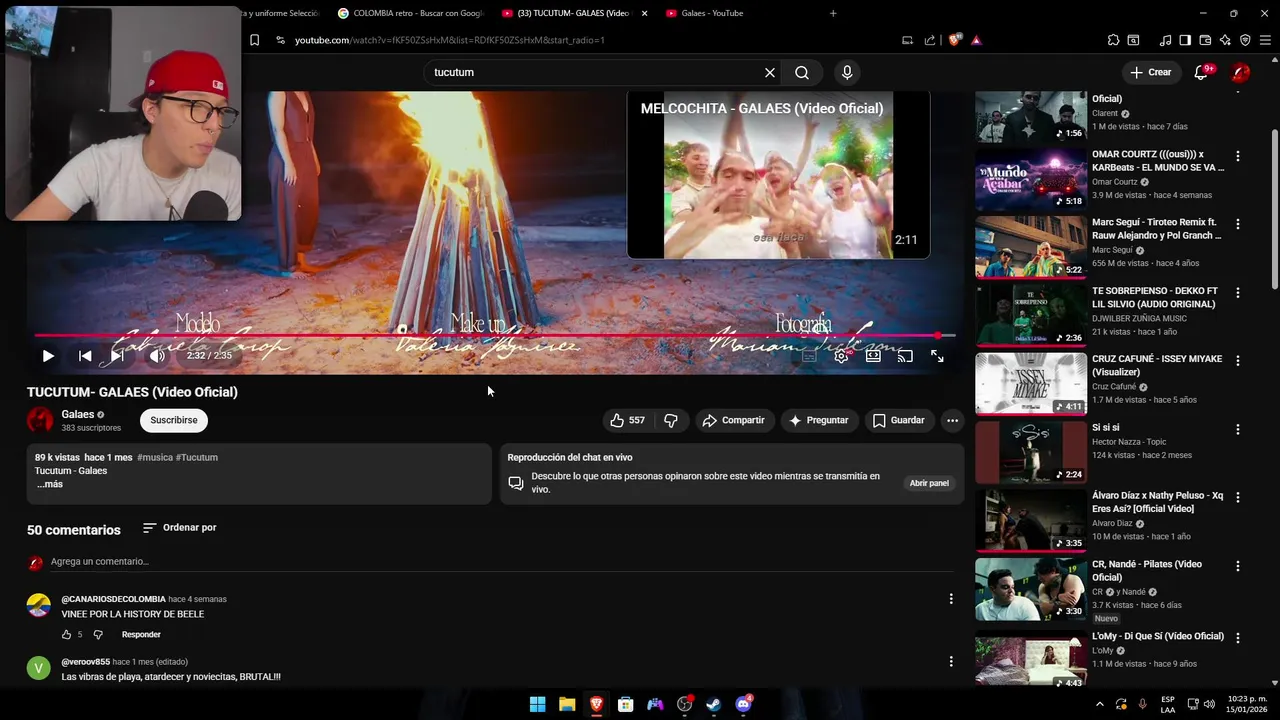The height and width of the screenshot is (720, 1280).
Task: Click the tucutum search box
Action: tap(595, 73)
